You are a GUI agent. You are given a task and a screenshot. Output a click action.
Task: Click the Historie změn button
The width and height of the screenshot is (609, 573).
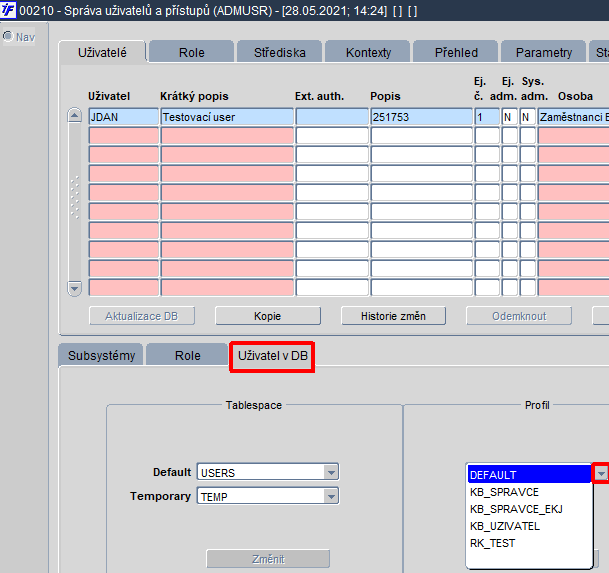385,316
